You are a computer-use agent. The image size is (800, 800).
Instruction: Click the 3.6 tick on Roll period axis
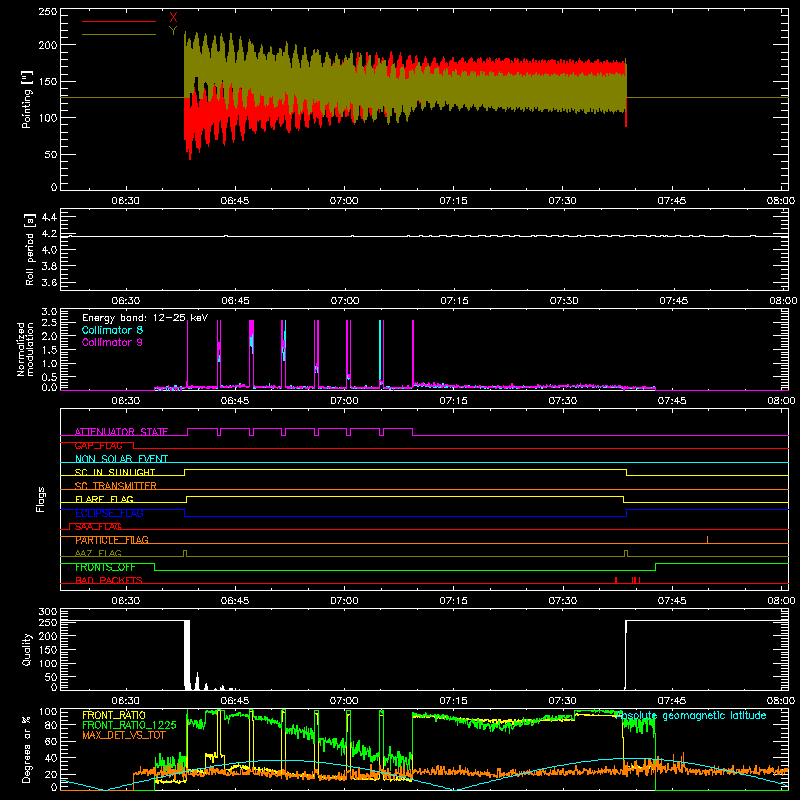[49, 283]
